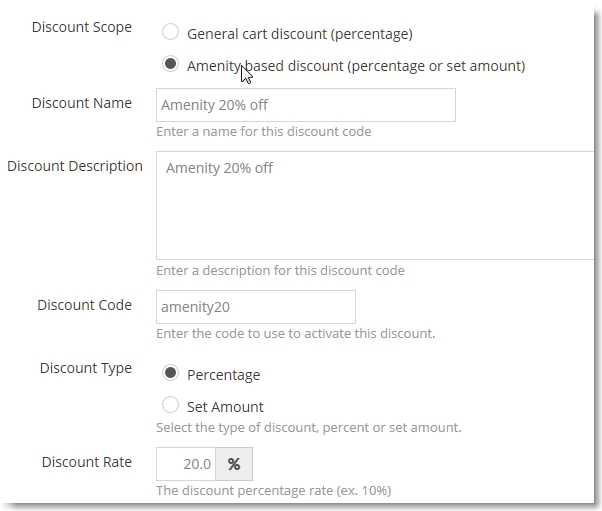The image size is (602, 511).
Task: Click 'Enter a description for this discount code' hint
Action: 280,271
